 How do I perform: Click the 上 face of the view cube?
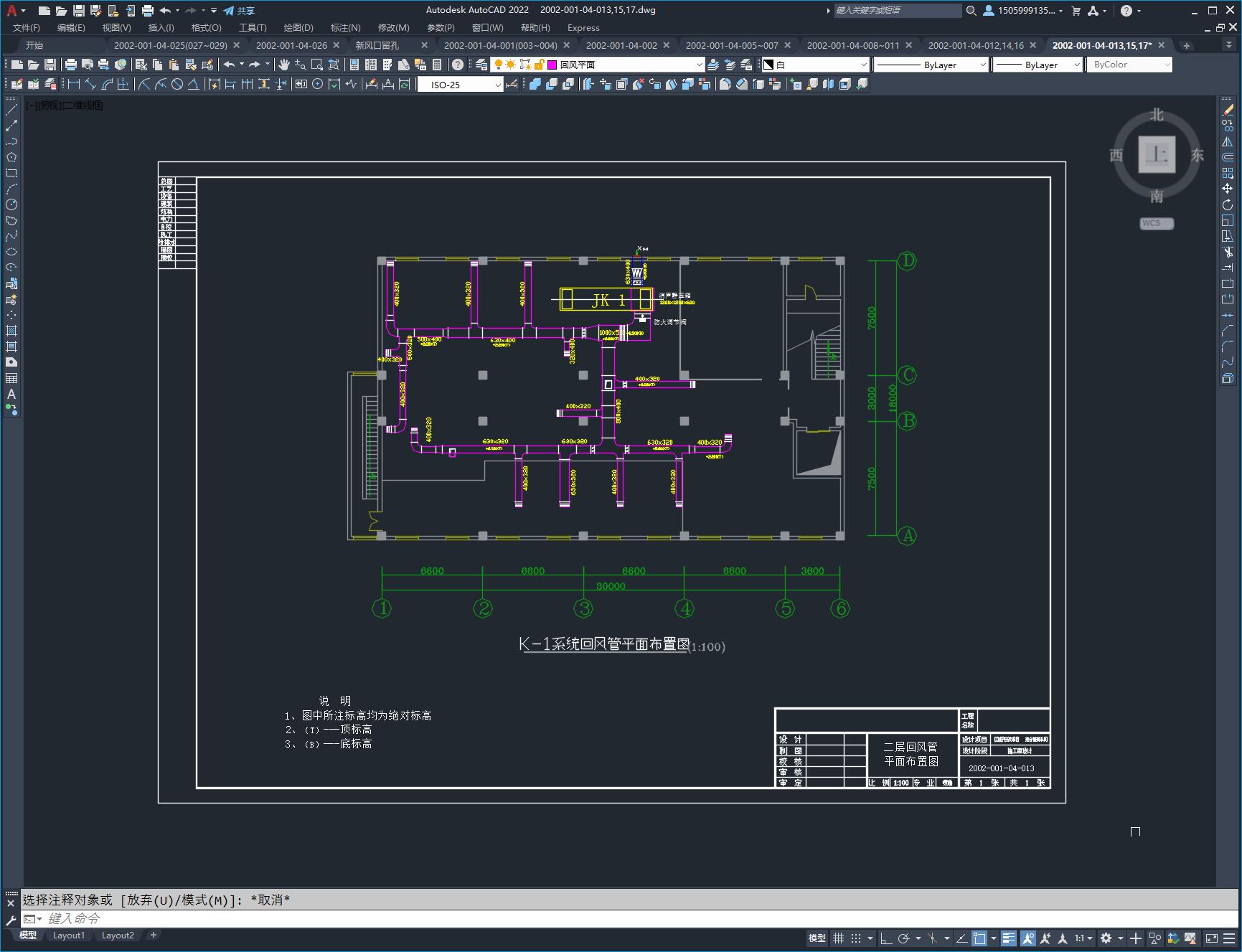pyautogui.click(x=1157, y=154)
